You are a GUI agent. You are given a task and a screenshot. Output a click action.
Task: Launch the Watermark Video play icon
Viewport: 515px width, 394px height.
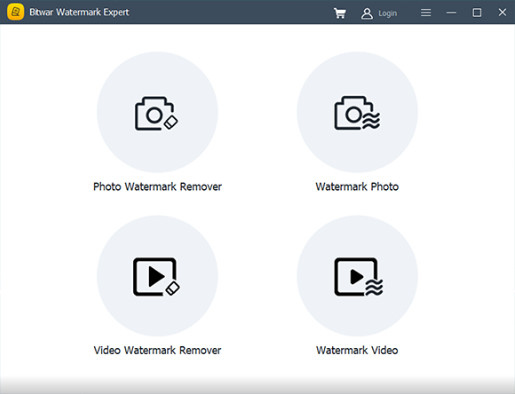(357, 276)
